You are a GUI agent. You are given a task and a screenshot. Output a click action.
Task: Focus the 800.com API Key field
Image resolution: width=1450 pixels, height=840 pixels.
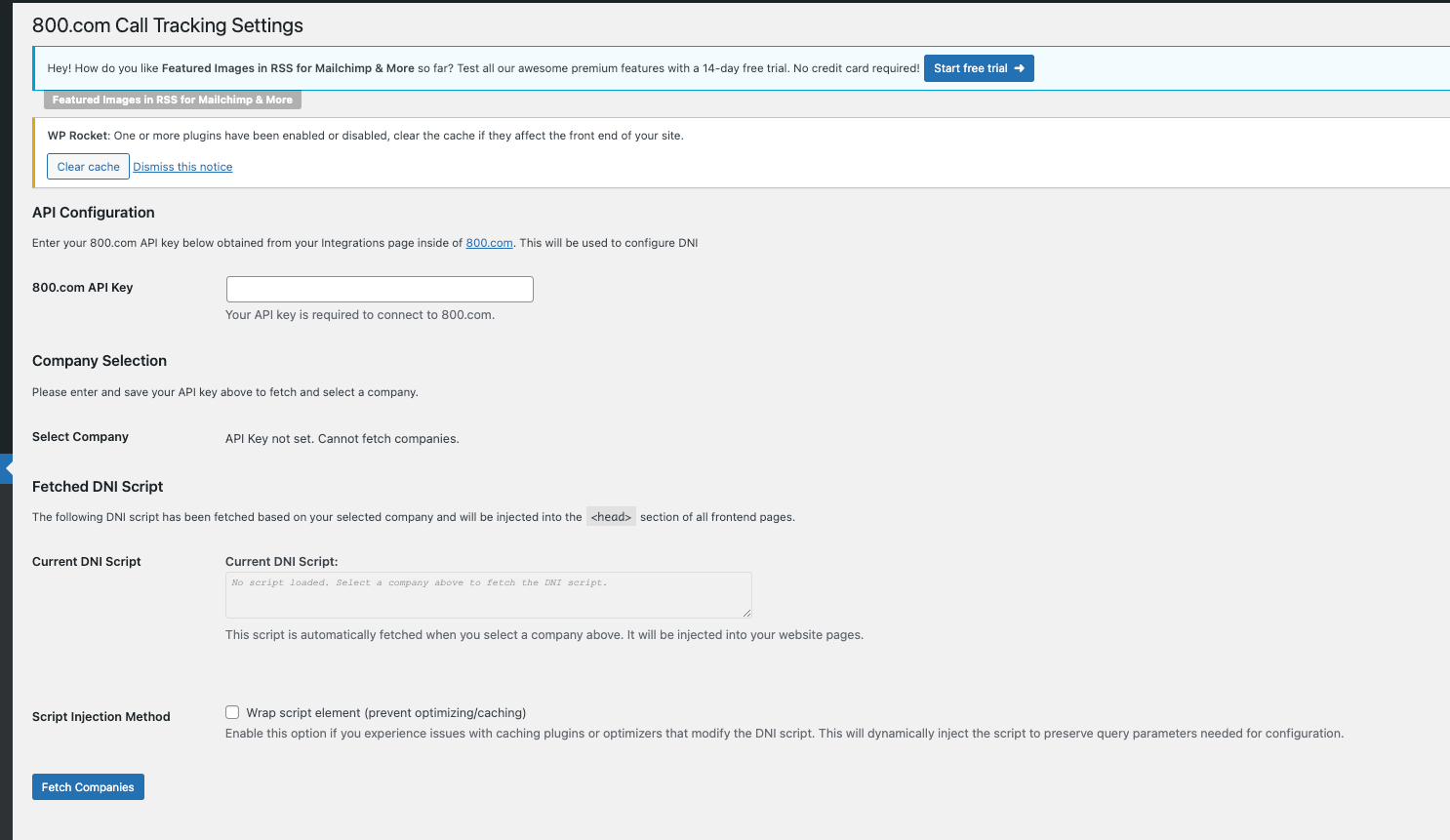click(x=380, y=289)
